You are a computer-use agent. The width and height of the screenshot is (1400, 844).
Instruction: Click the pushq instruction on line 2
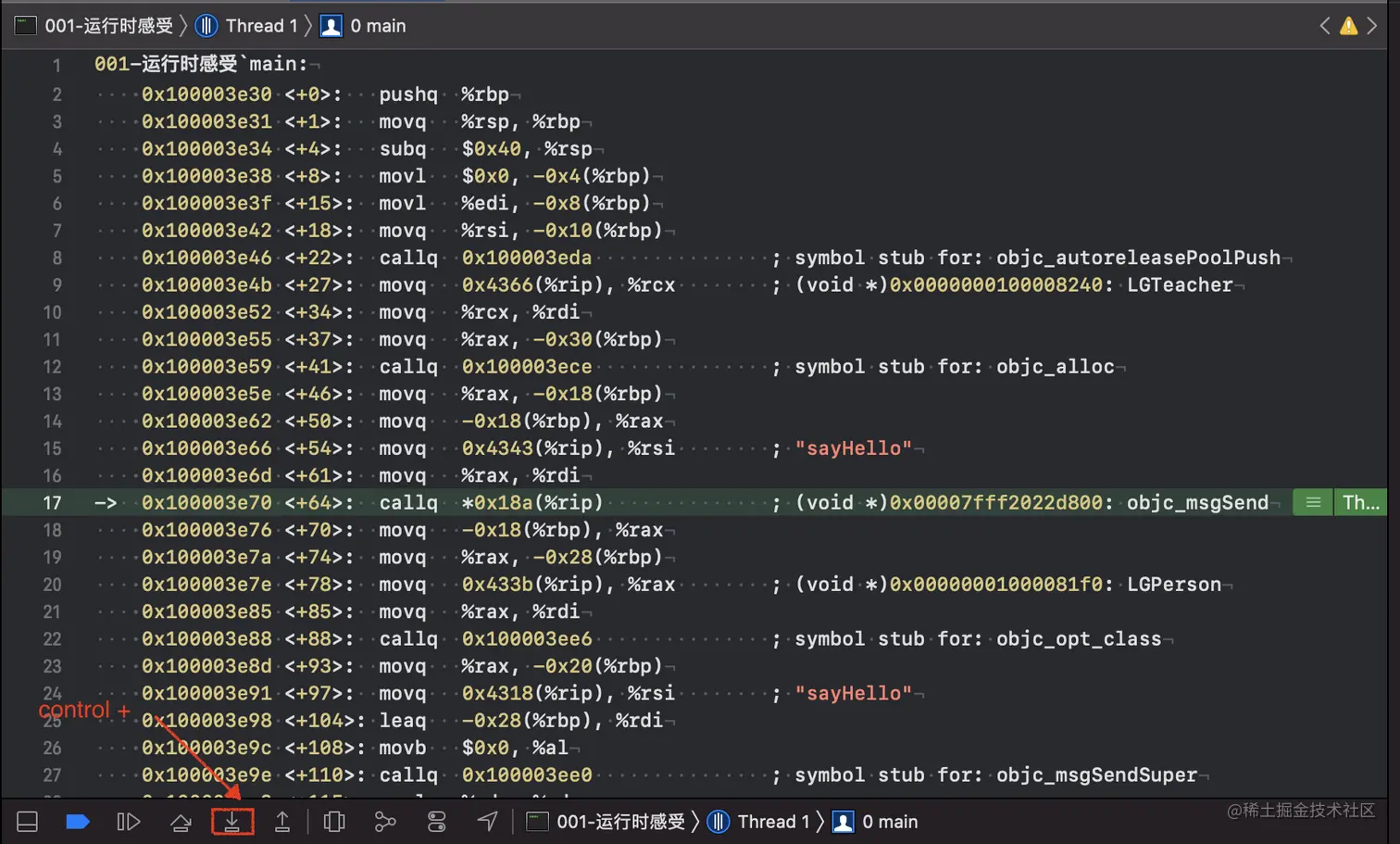tap(408, 94)
